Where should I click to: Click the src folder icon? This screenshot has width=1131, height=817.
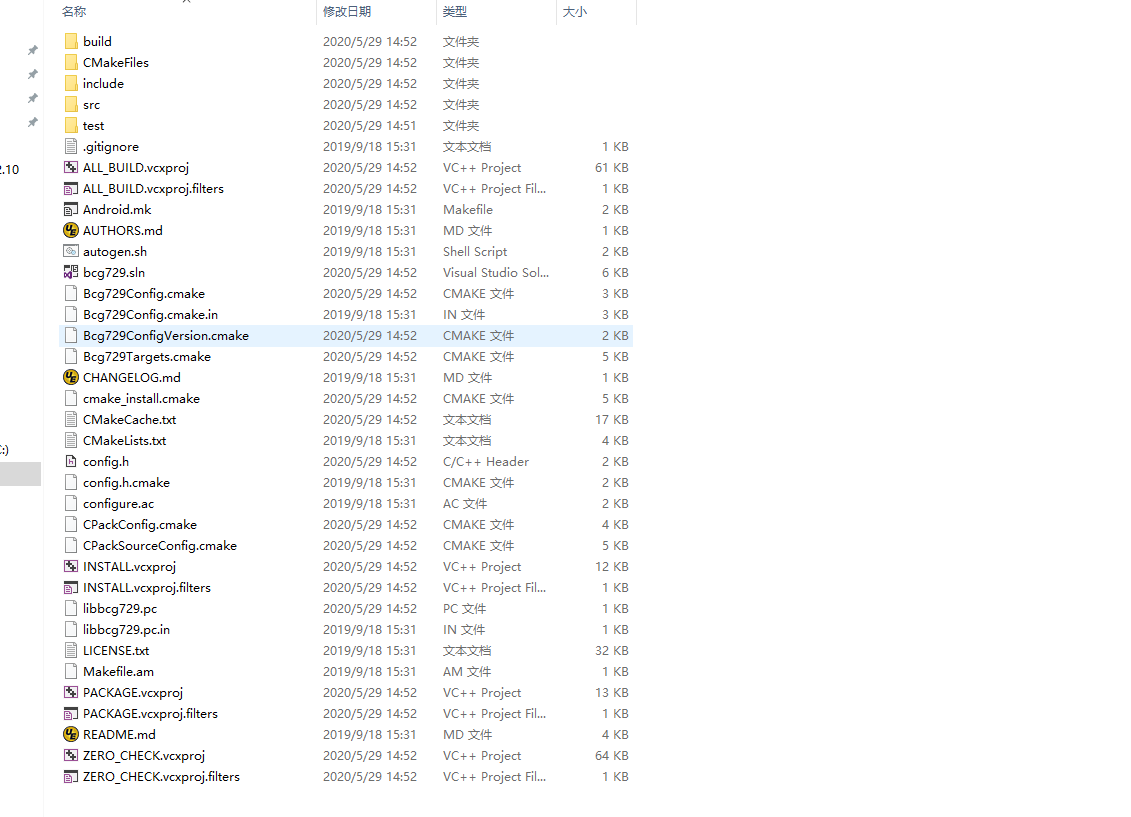71,104
